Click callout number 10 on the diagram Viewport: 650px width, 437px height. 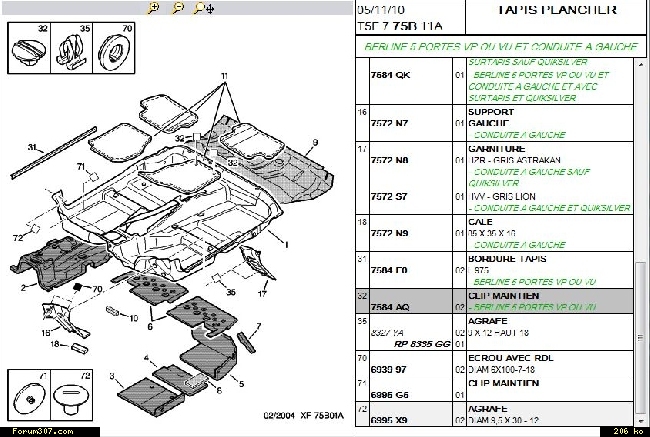pyautogui.click(x=133, y=318)
